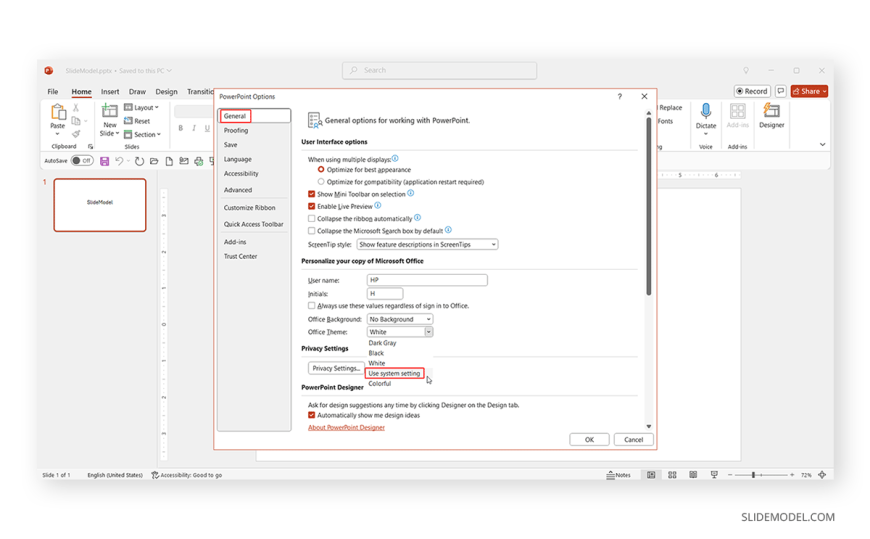Uncheck Automatically show me design ideas

tap(311, 415)
